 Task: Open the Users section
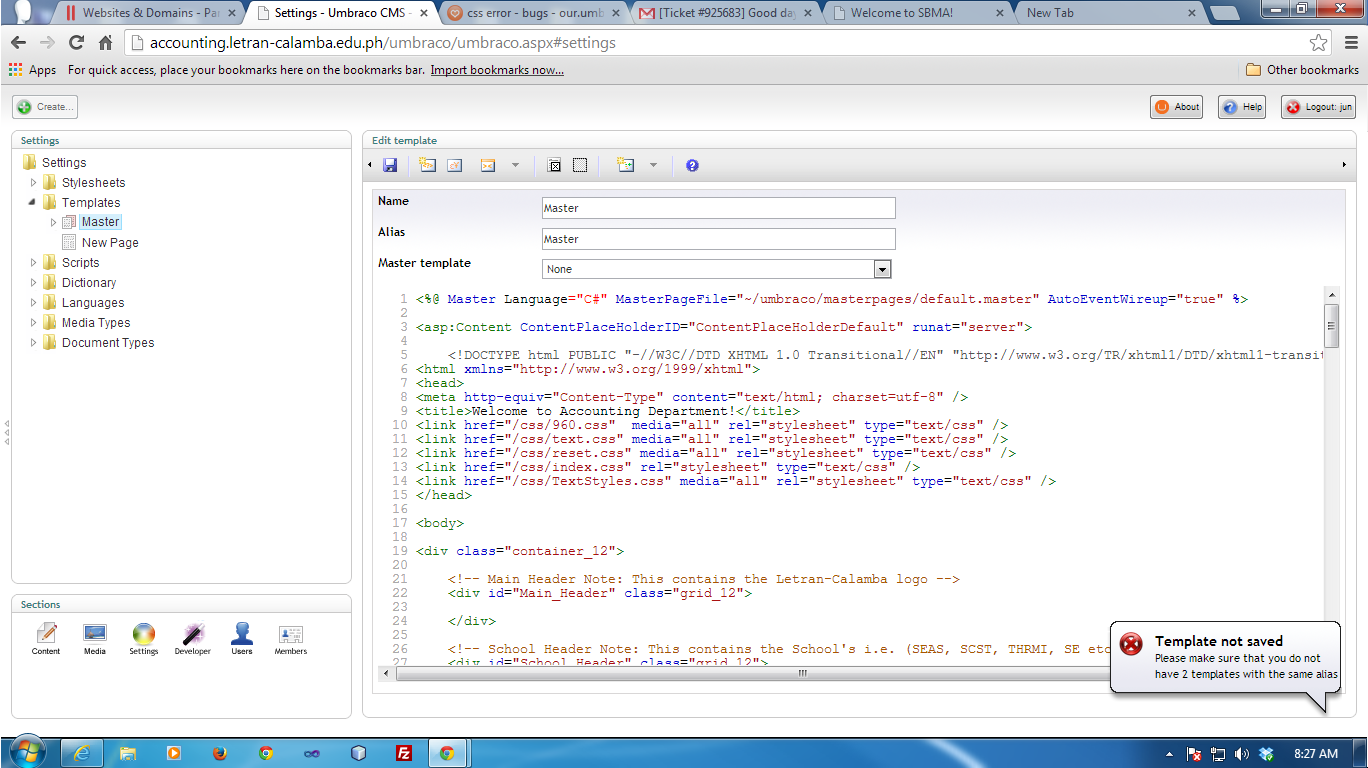[x=242, y=639]
